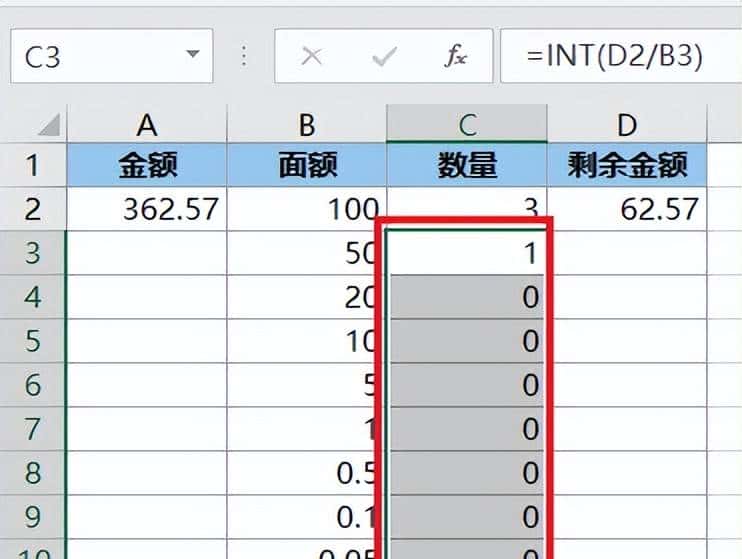Click the 金额 header cell
The width and height of the screenshot is (742, 559).
147,165
